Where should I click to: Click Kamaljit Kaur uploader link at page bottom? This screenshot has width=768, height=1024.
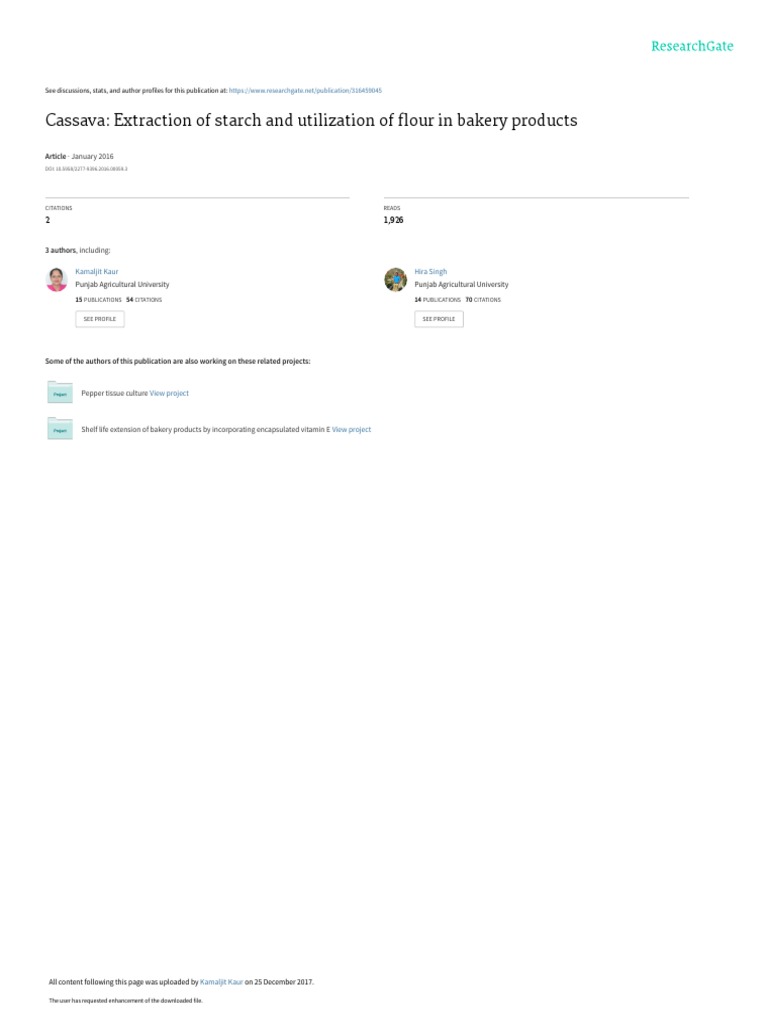pos(221,982)
